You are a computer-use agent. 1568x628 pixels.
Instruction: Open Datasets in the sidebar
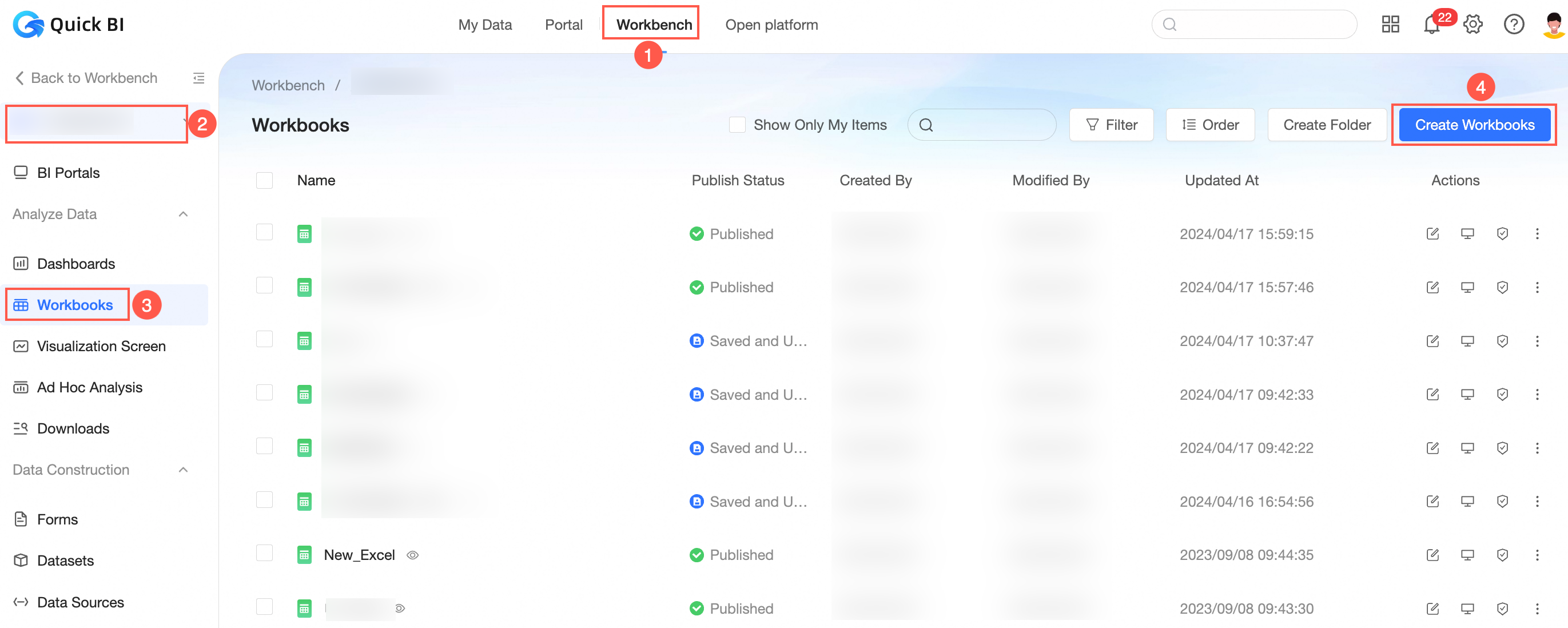[54, 561]
